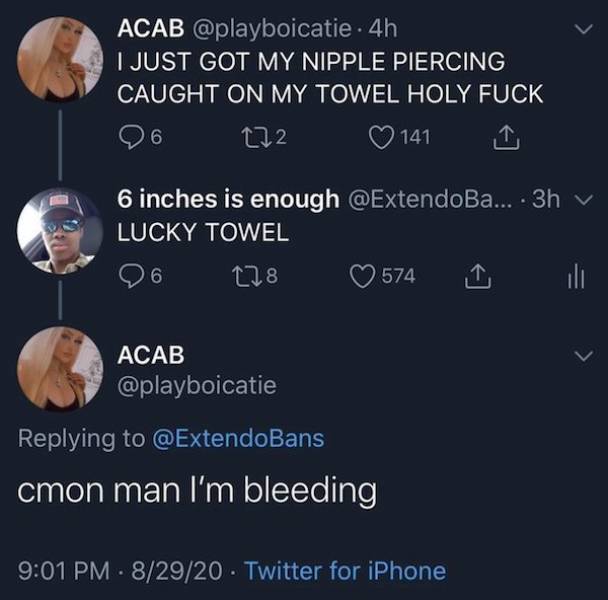Tap ACAB avatar on the bleeding reply
The image size is (608, 600).
pos(59,369)
